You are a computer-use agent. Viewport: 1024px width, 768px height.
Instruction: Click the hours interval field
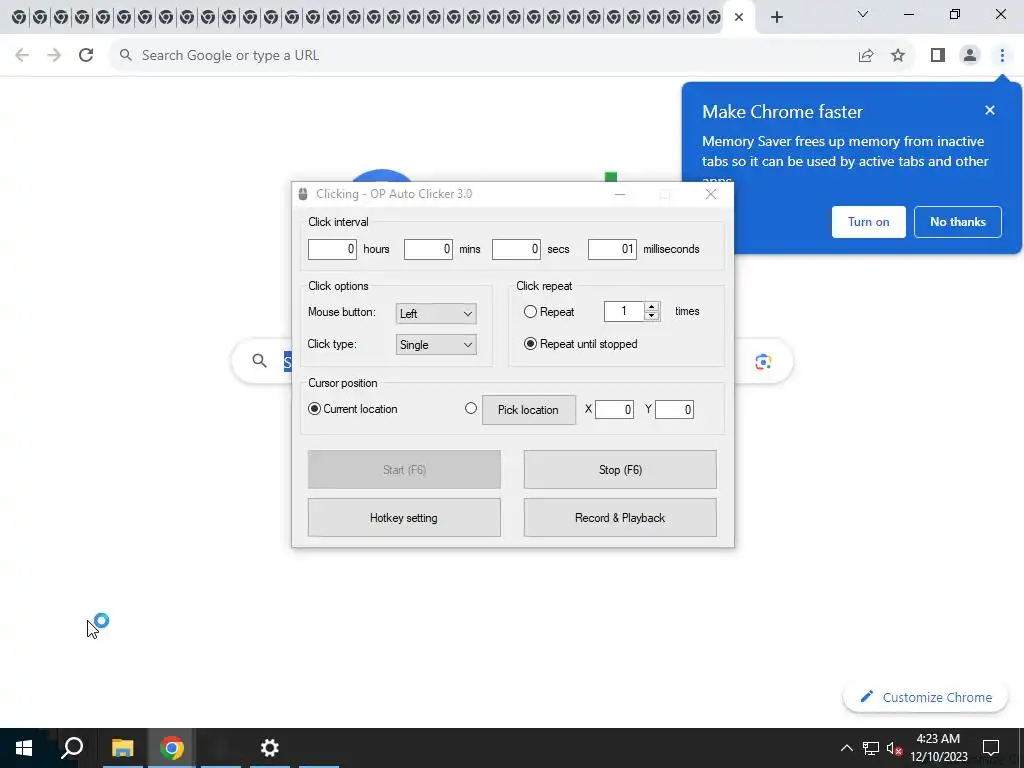click(x=332, y=249)
